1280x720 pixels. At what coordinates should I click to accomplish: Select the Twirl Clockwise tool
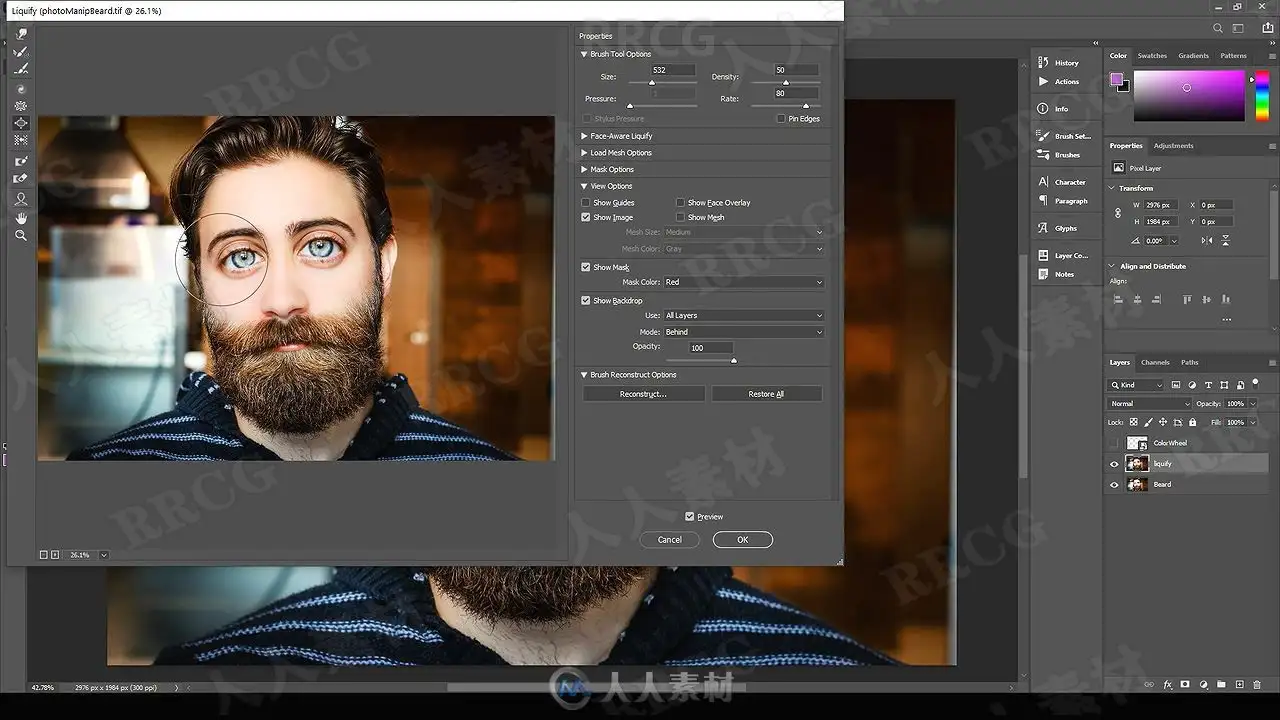pos(21,89)
